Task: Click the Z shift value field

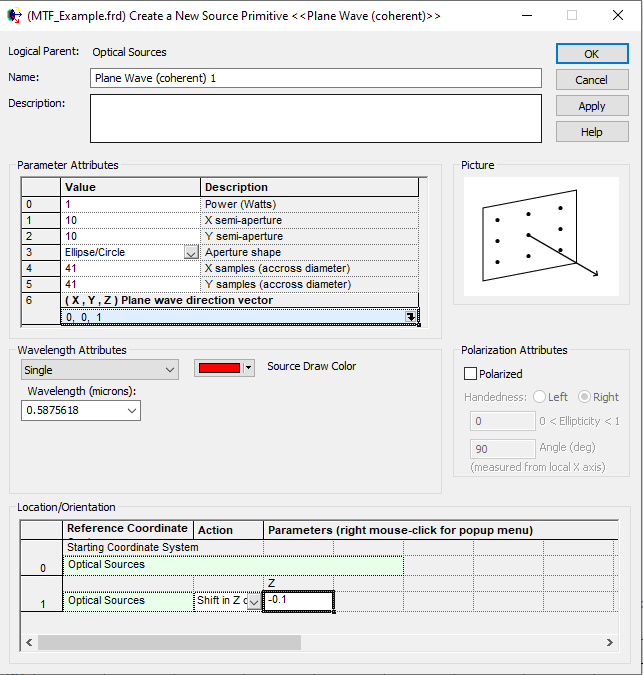Action: tap(298, 601)
